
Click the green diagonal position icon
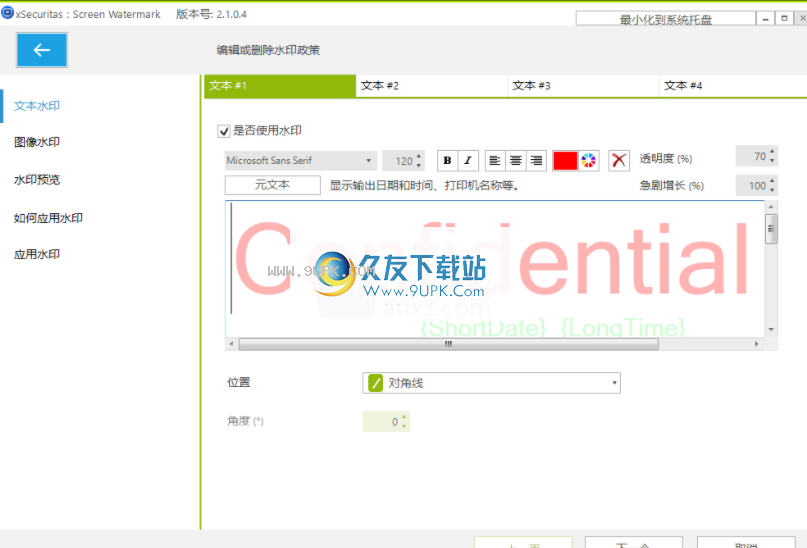pyautogui.click(x=376, y=383)
